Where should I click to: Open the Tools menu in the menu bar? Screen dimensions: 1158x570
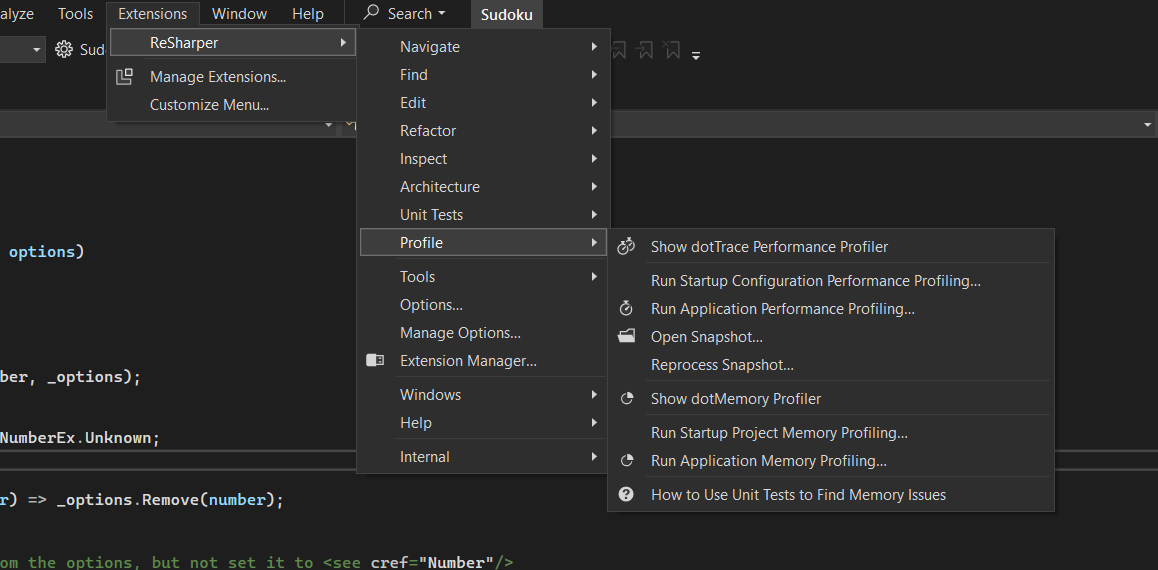click(75, 13)
